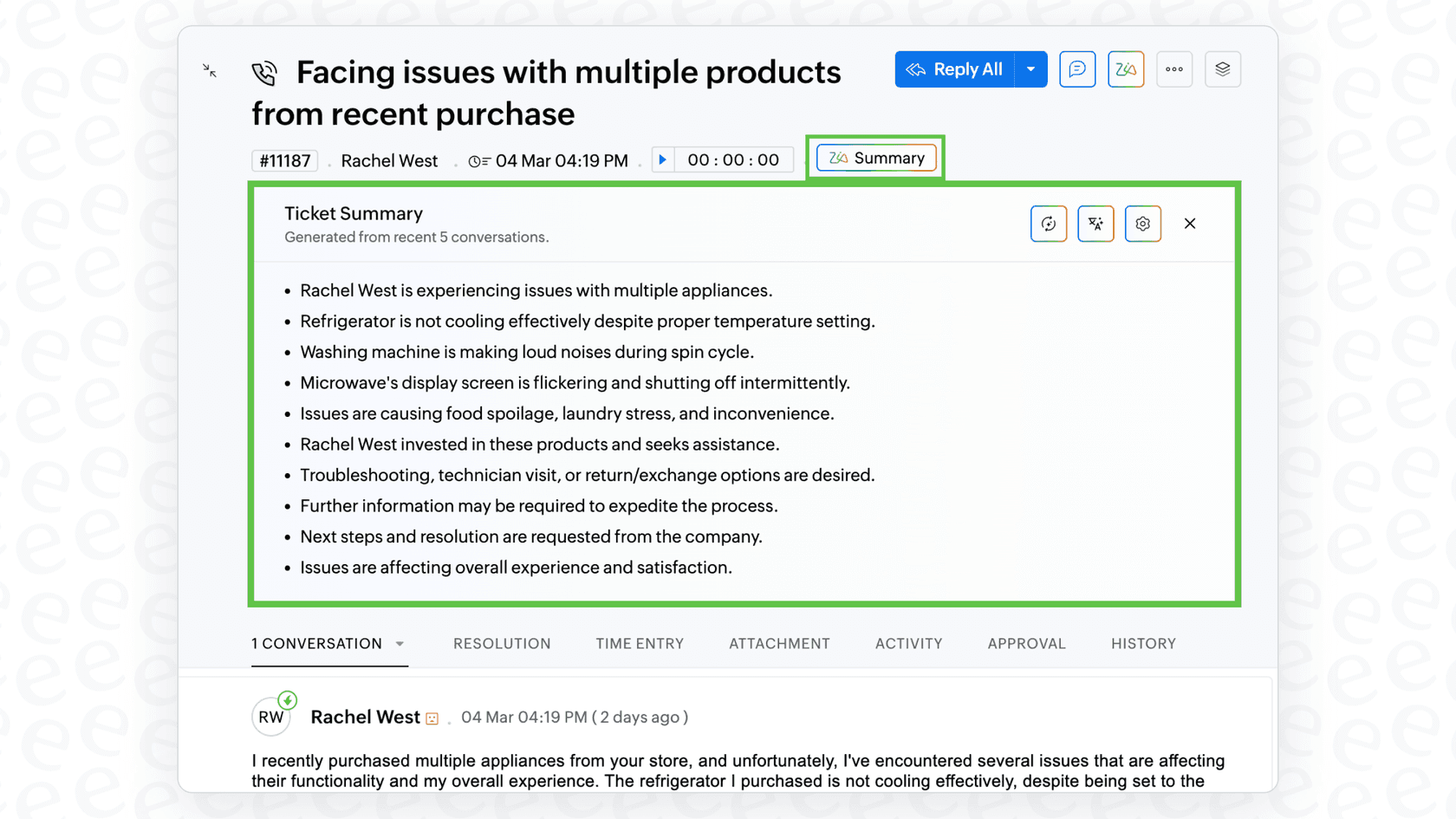Toggle the Zia Summary button
This screenshot has width=1456, height=819.
(x=876, y=159)
